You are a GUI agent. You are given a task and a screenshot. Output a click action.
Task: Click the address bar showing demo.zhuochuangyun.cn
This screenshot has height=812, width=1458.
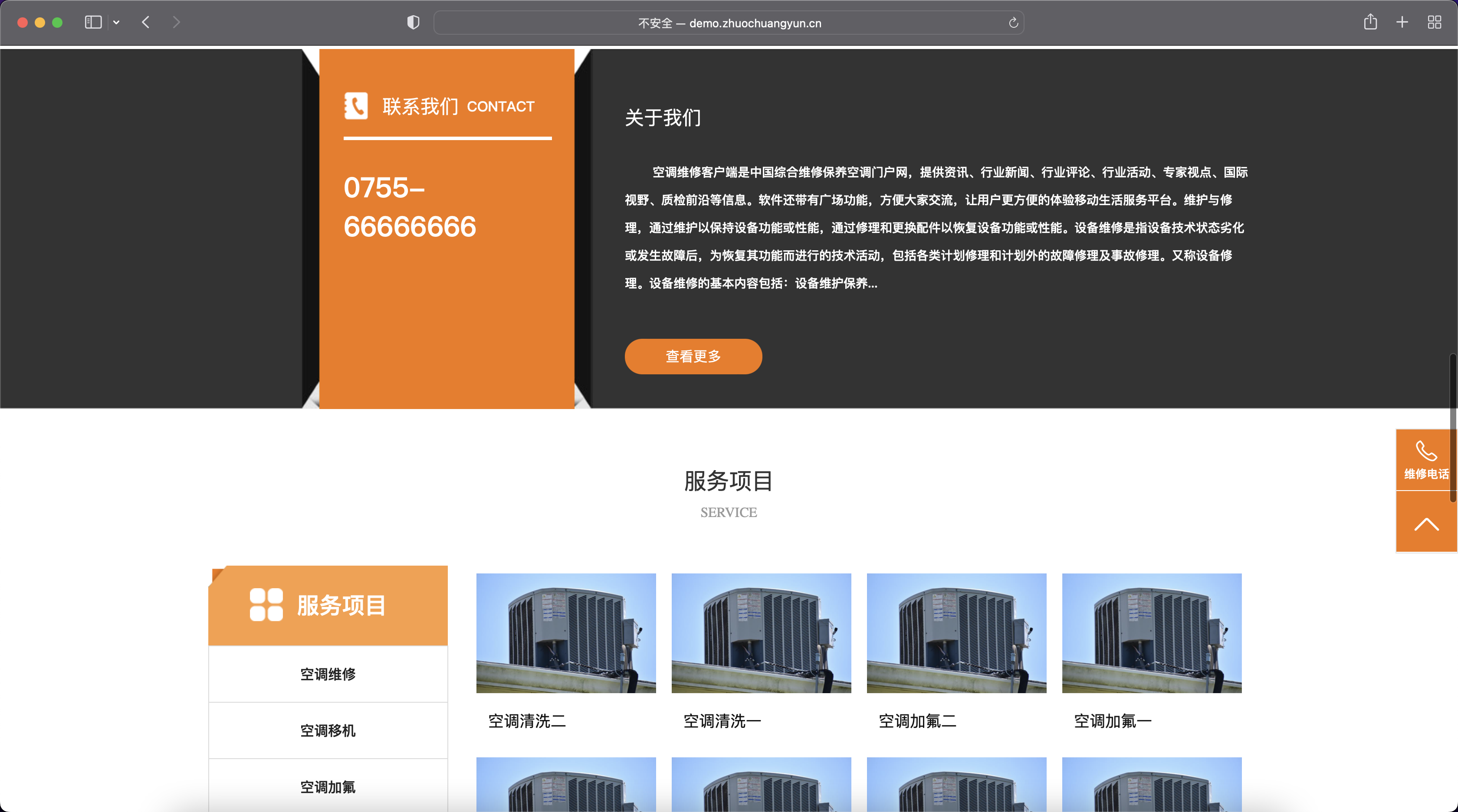(729, 23)
